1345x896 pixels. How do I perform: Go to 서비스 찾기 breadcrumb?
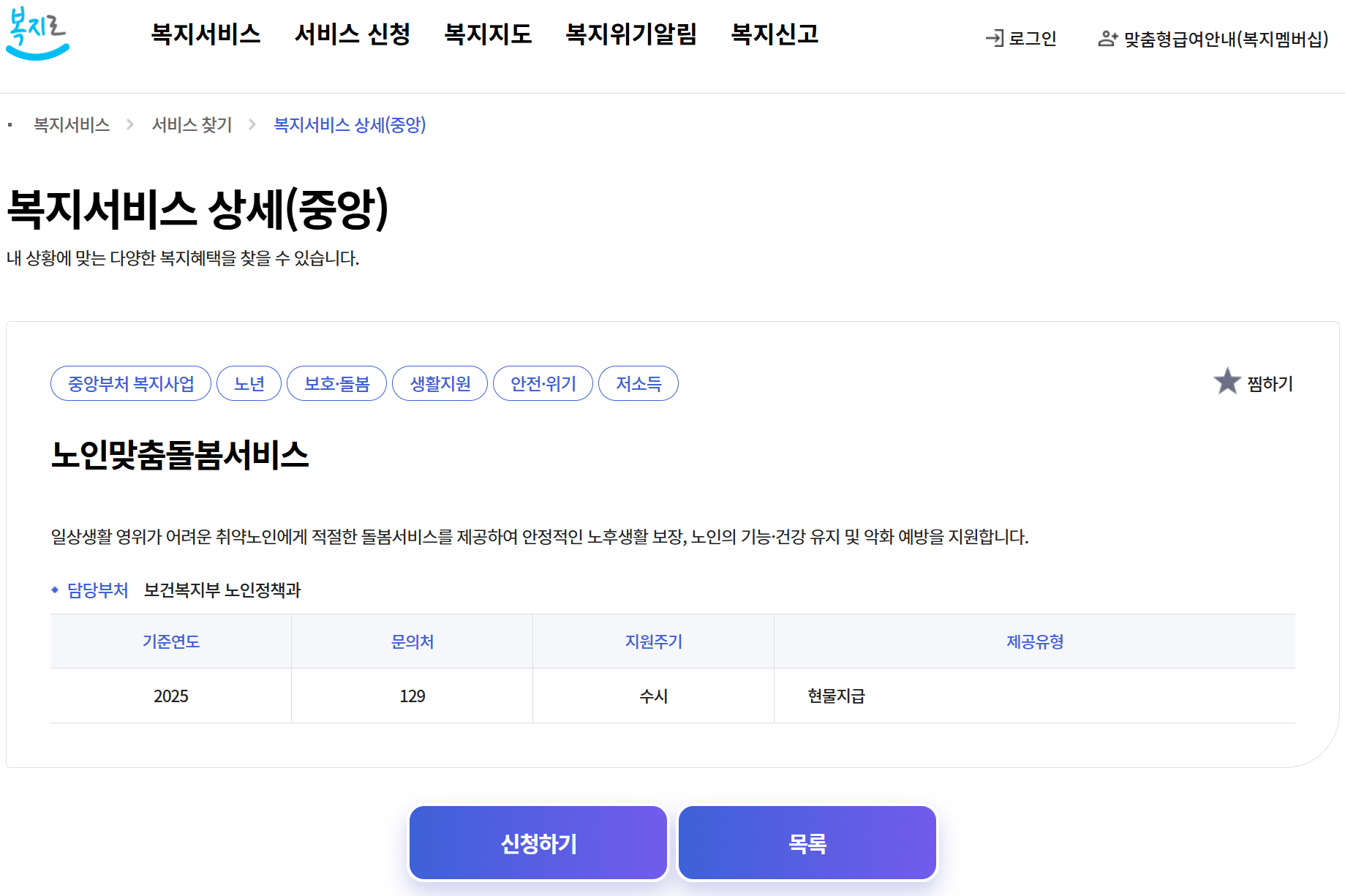pyautogui.click(x=192, y=125)
